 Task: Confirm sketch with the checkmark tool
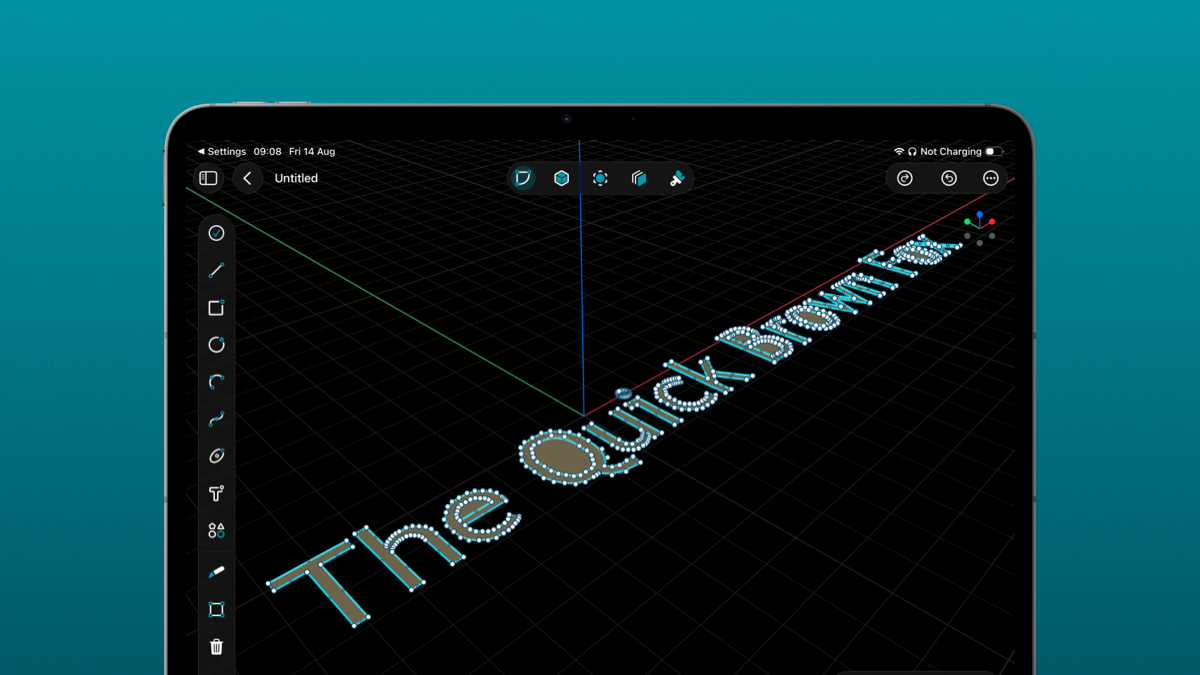(216, 233)
